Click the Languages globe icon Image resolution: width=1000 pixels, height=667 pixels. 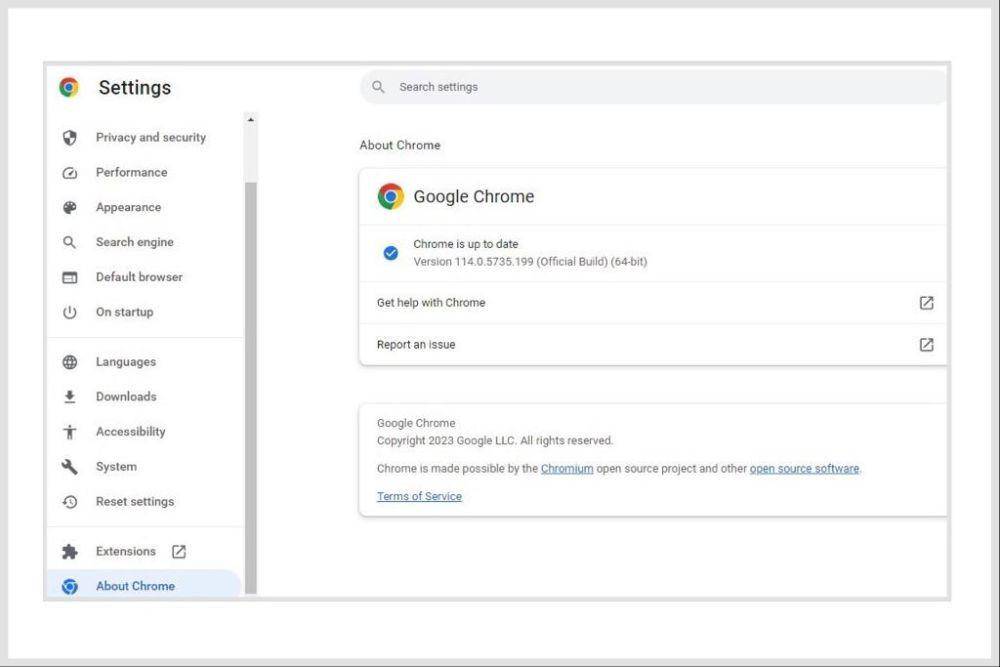70,362
